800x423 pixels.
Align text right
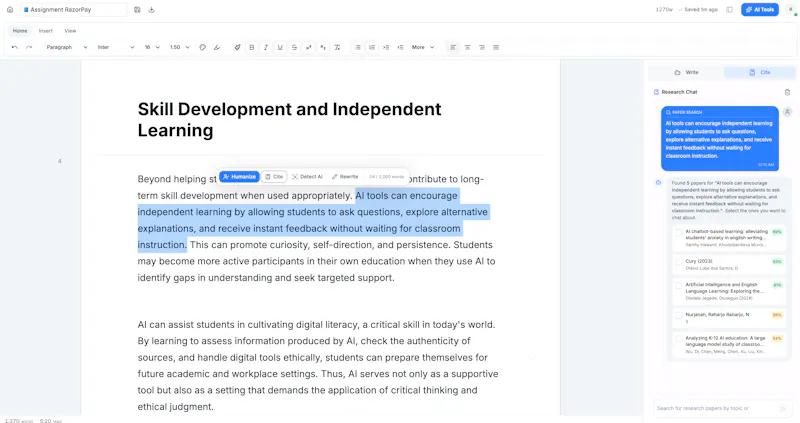click(x=482, y=47)
